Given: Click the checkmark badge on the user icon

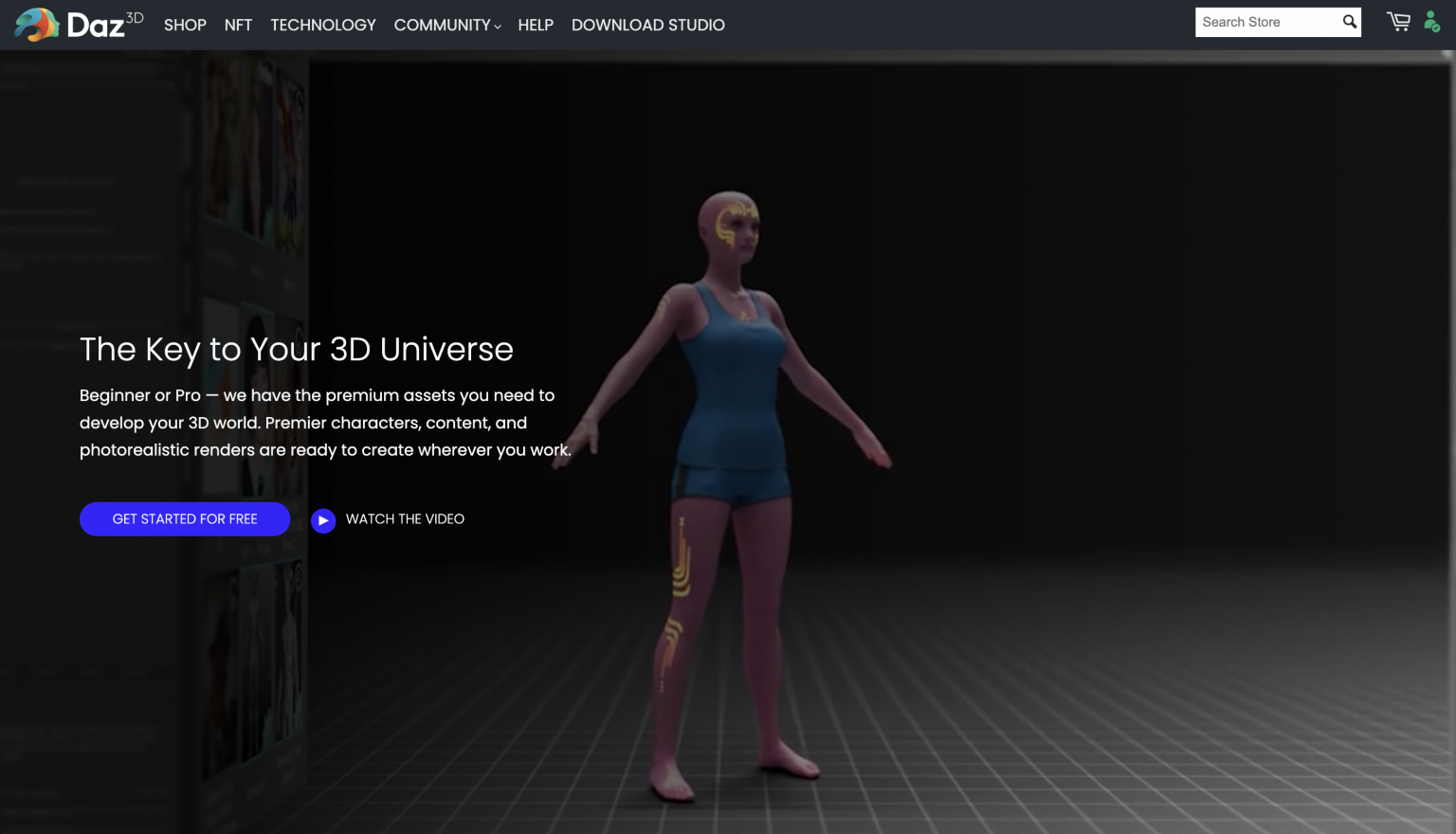Looking at the screenshot, I should click(x=1438, y=27).
